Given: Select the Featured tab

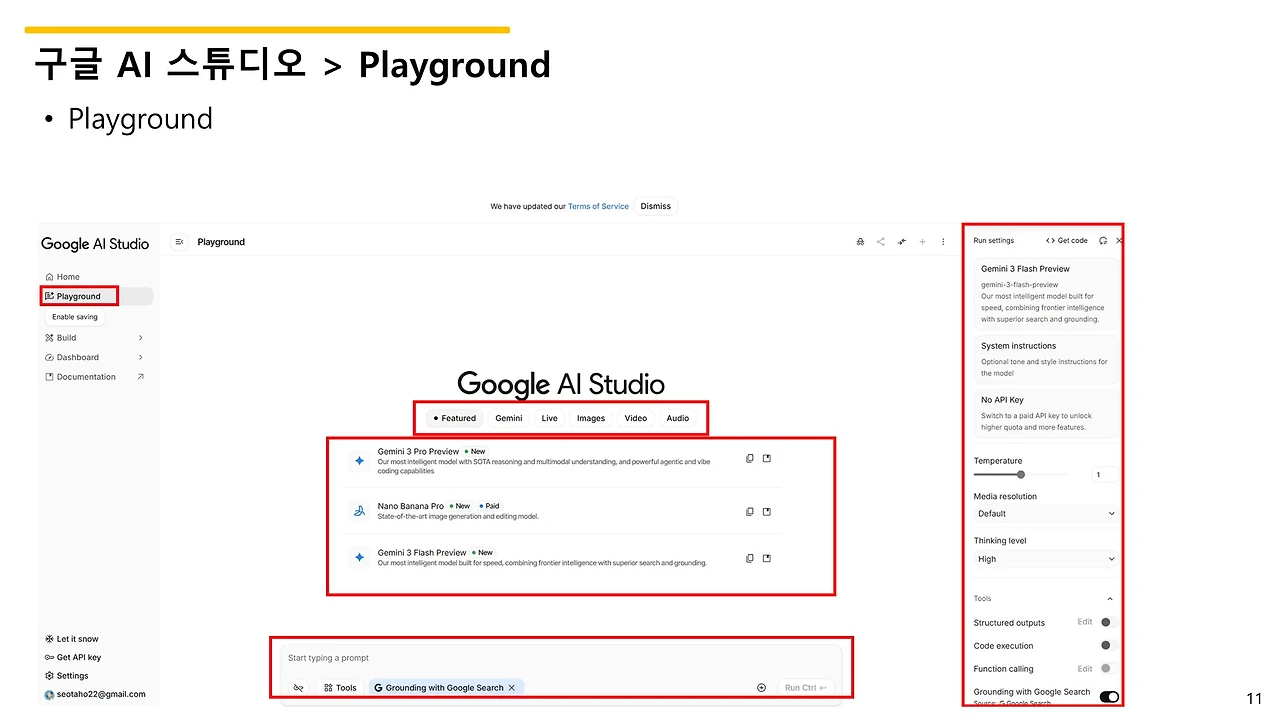Looking at the screenshot, I should click(455, 418).
